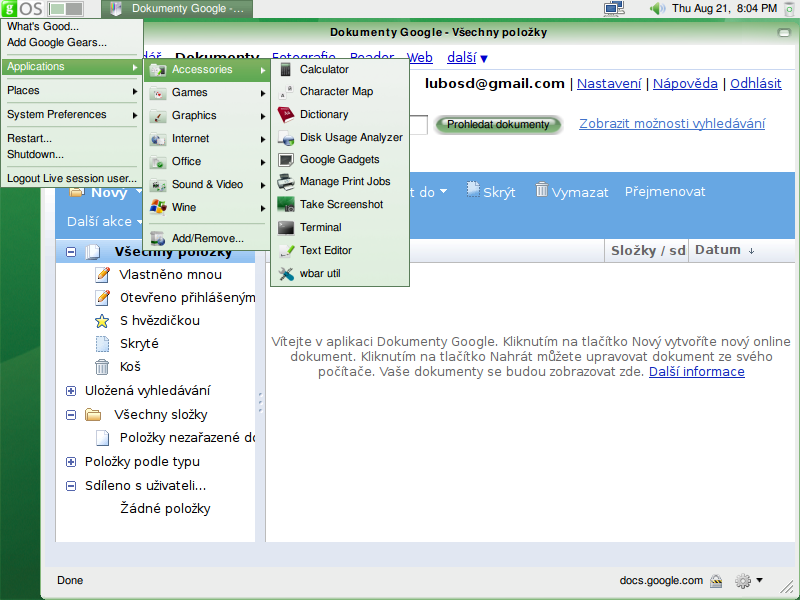
Task: Click the volume speaker tray icon
Action: tap(657, 8)
